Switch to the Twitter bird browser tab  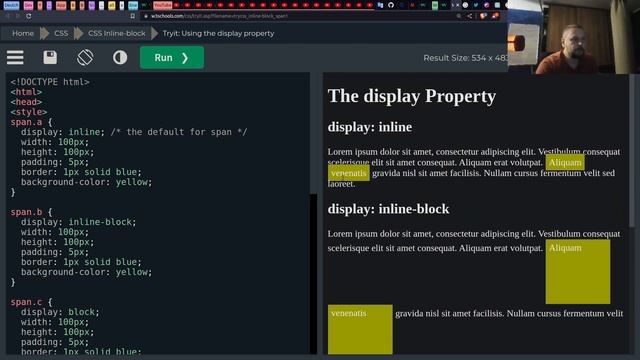coord(476,5)
